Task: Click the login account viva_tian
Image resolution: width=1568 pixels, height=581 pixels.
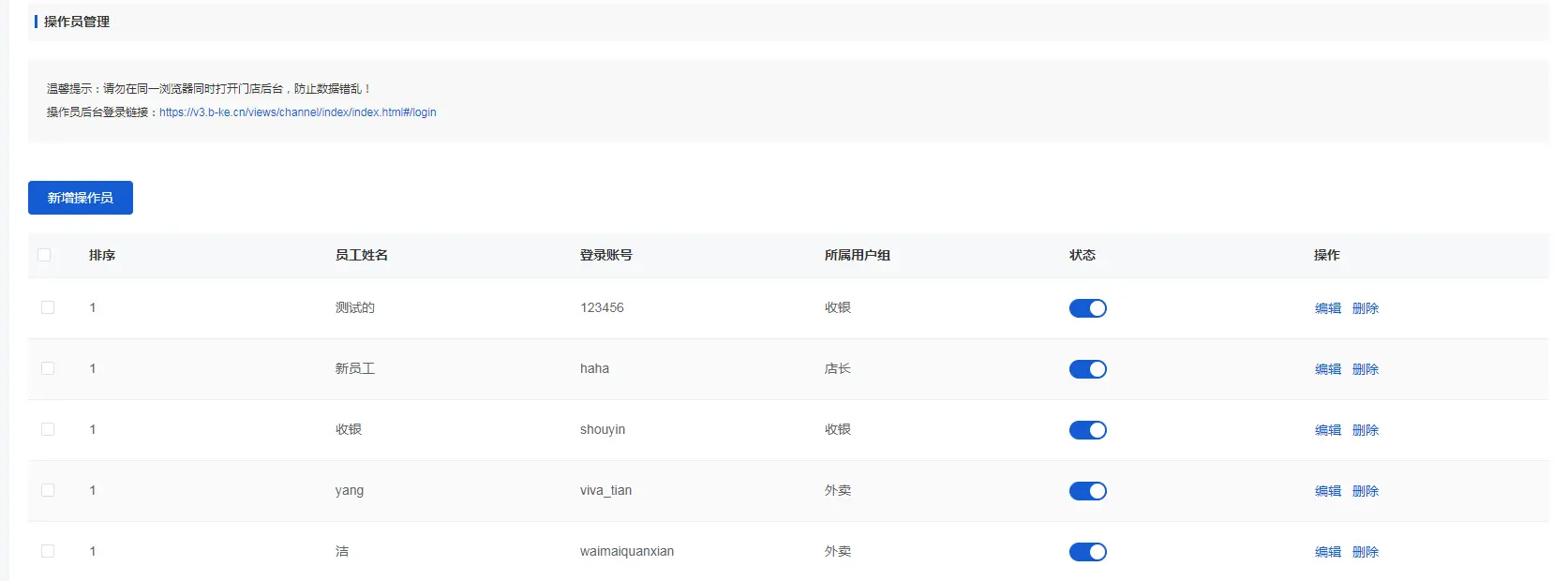Action: tap(605, 490)
